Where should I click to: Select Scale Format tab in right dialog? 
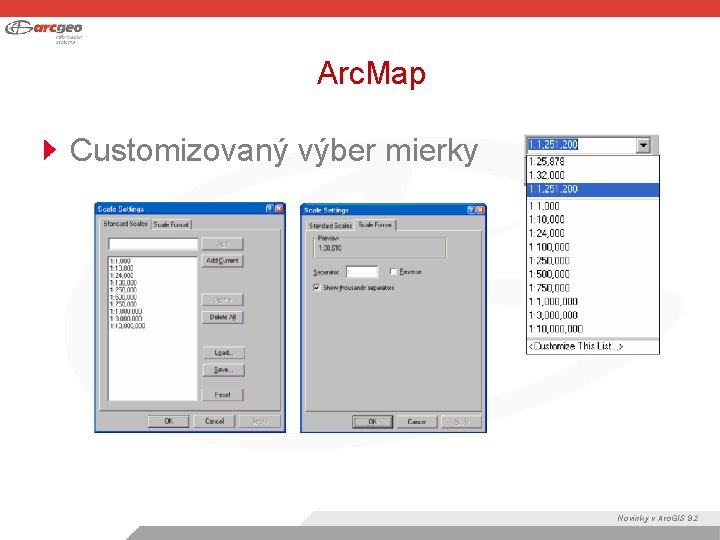[x=375, y=225]
